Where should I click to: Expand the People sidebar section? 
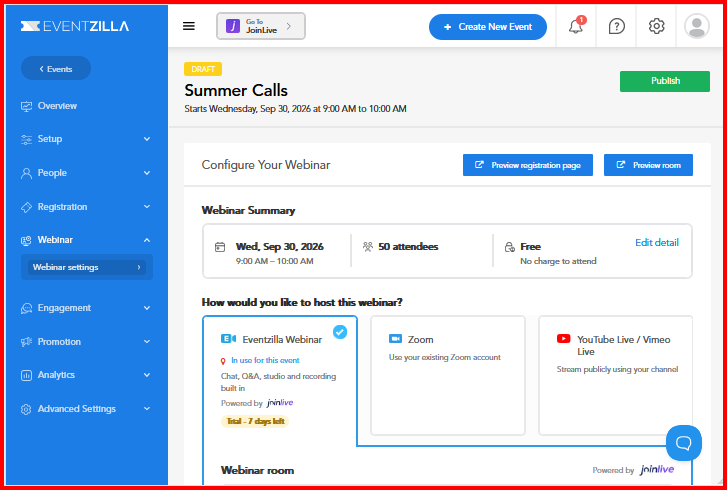tap(87, 173)
